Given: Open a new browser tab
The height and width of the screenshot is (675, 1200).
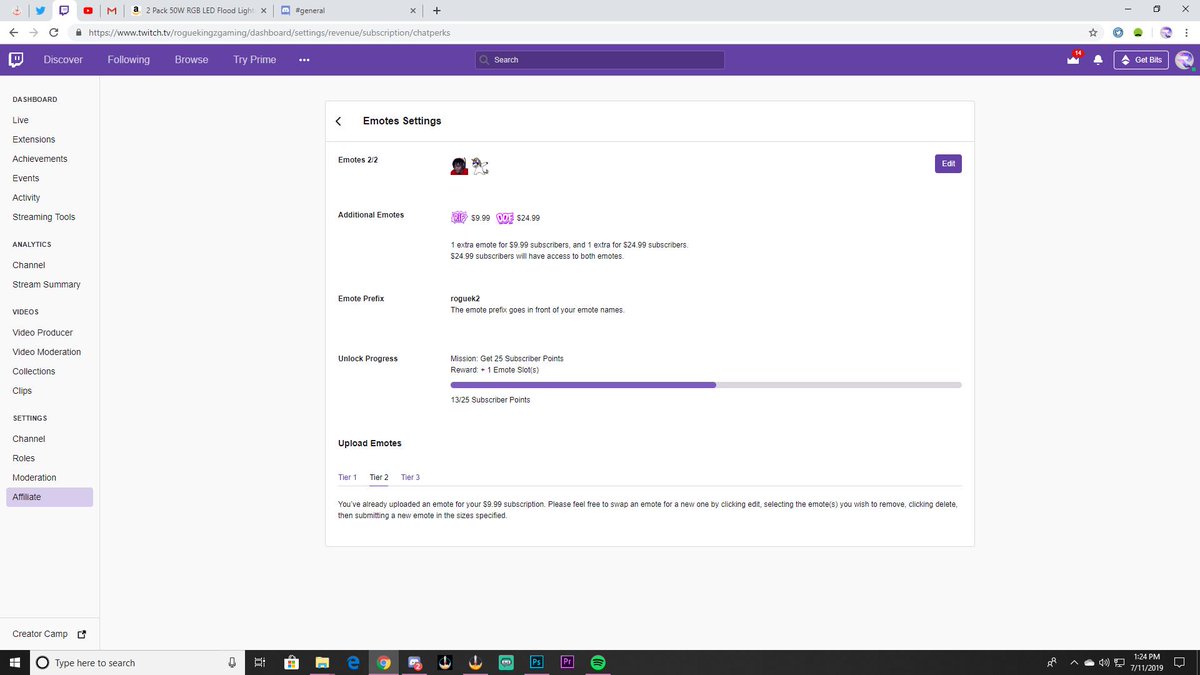Looking at the screenshot, I should 437,11.
